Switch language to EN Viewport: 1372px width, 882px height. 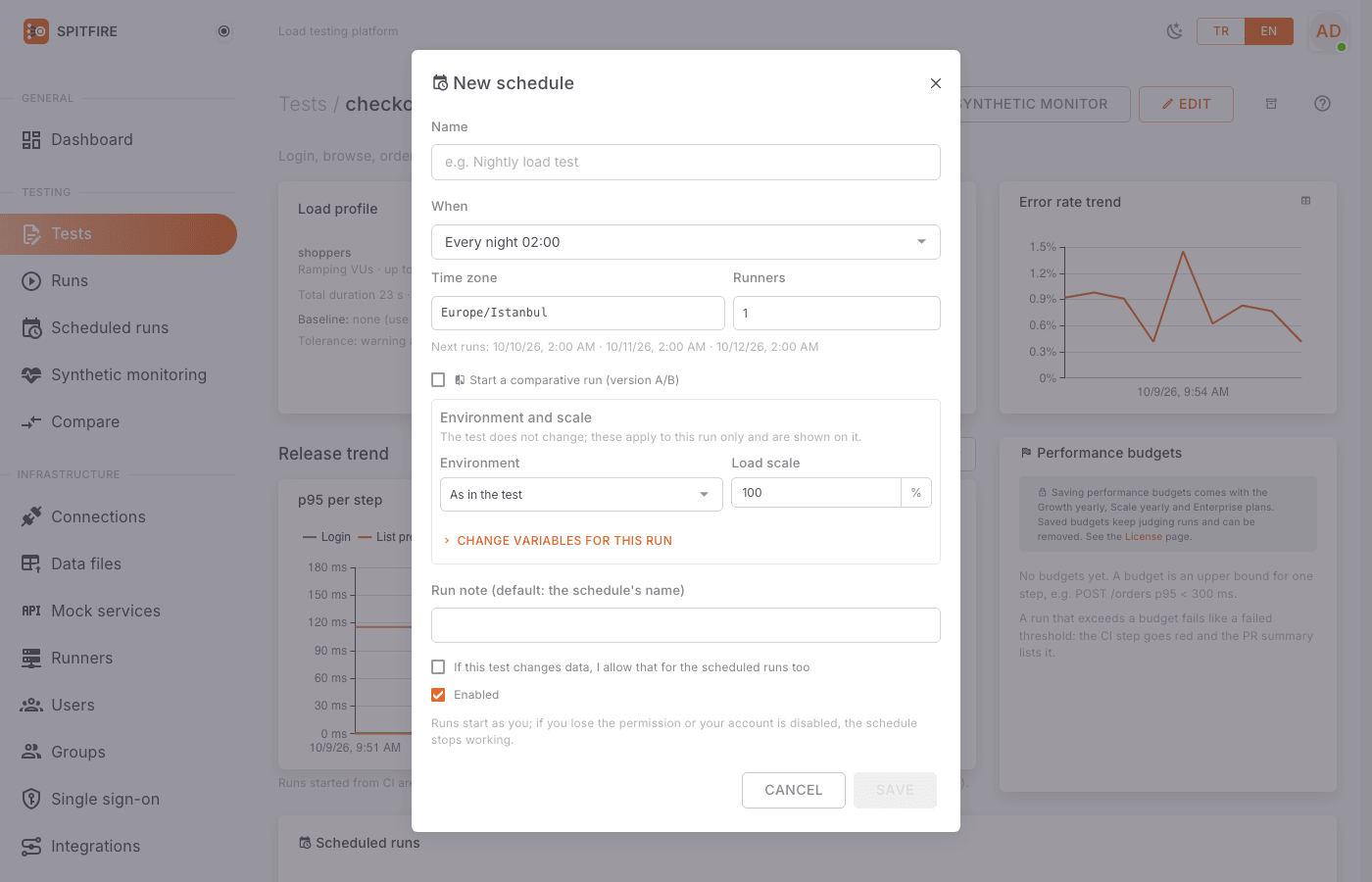point(1269,31)
